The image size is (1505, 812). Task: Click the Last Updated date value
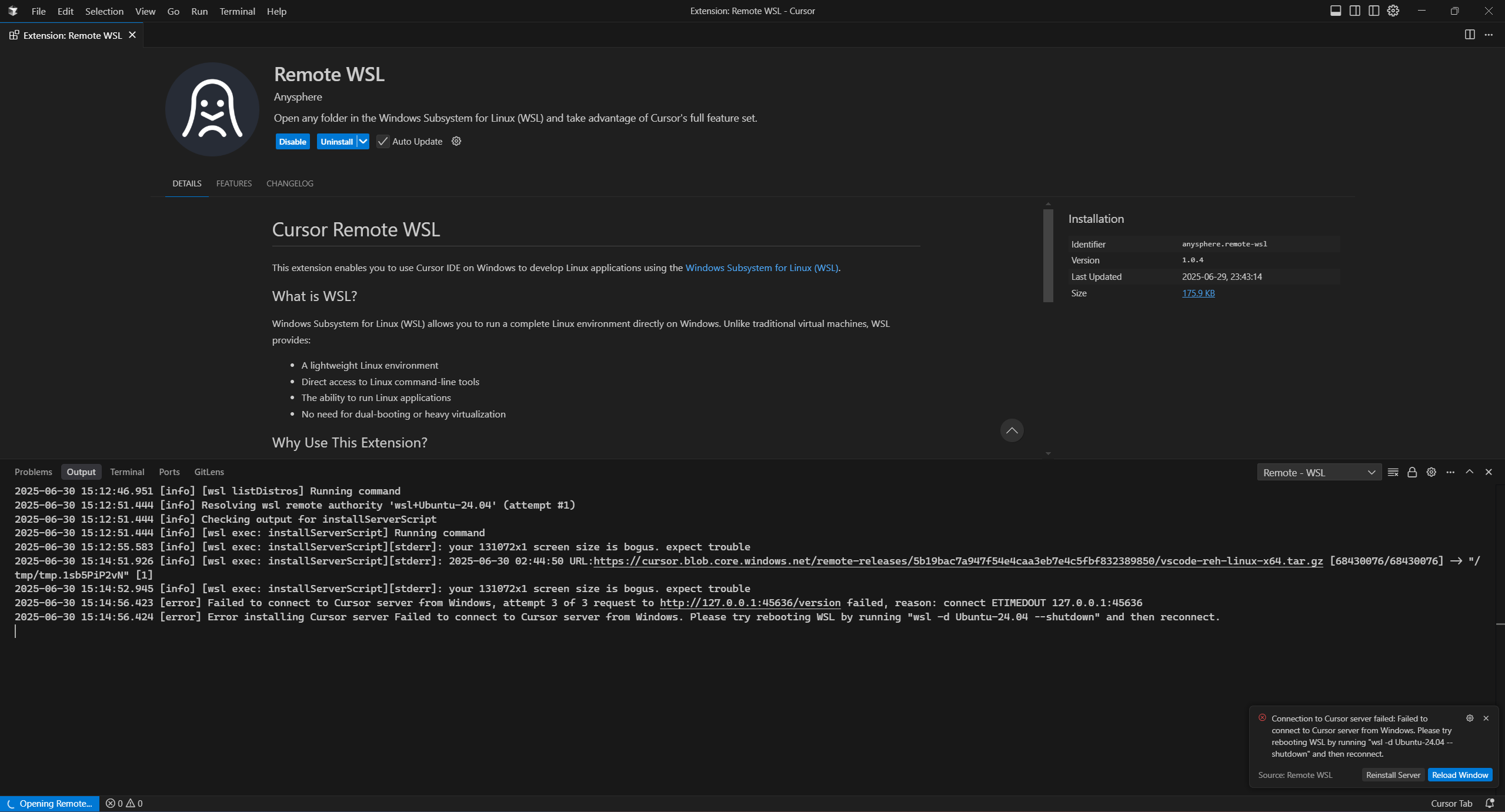pyautogui.click(x=1222, y=276)
